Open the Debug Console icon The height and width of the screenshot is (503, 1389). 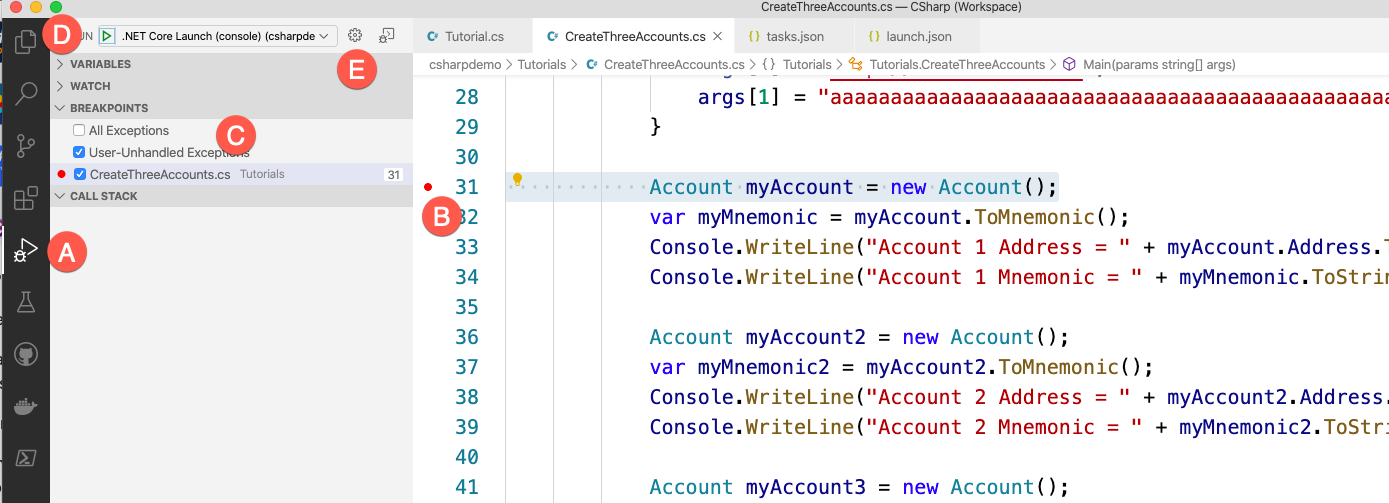tap(387, 36)
